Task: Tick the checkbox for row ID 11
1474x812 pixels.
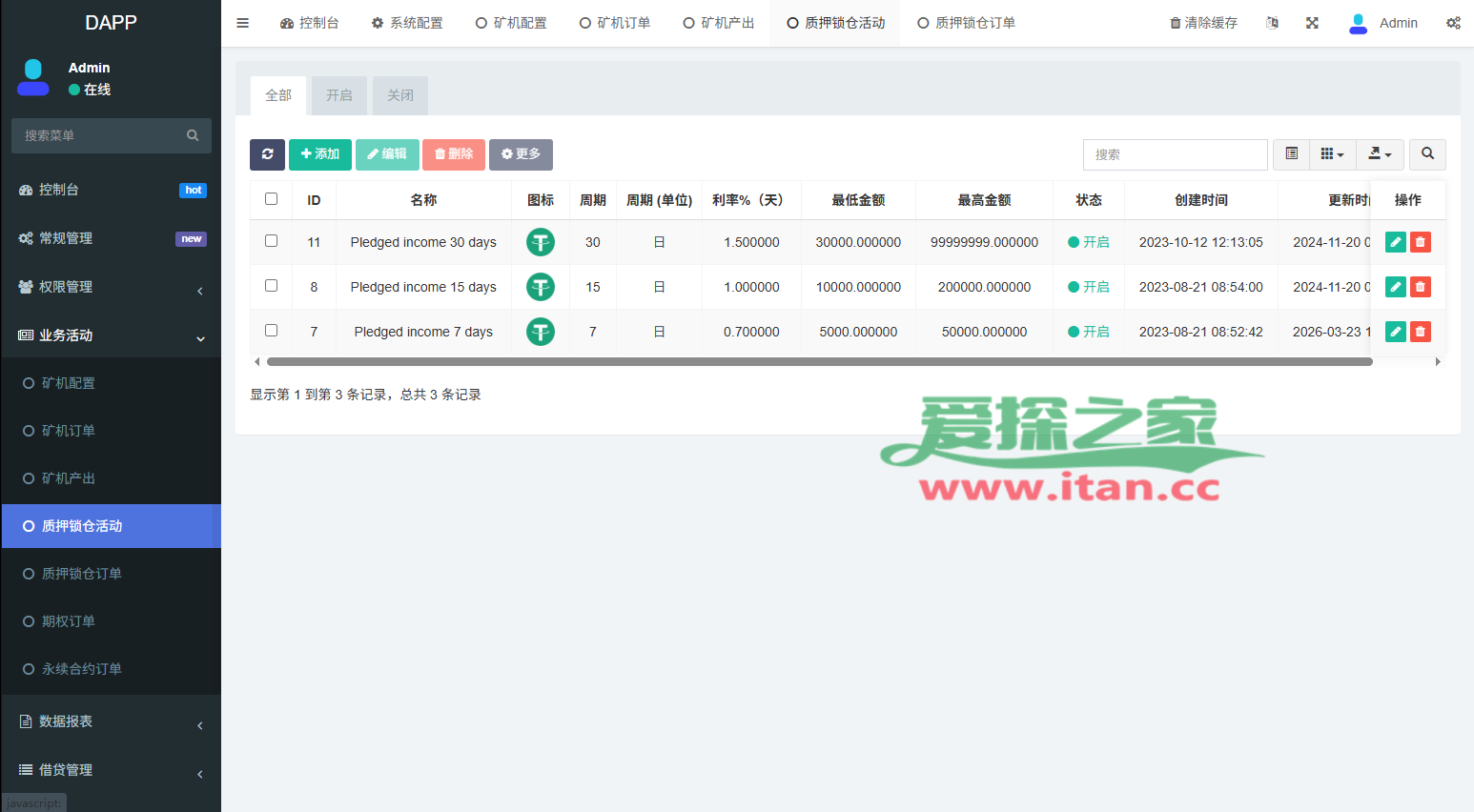Action: pyautogui.click(x=272, y=241)
